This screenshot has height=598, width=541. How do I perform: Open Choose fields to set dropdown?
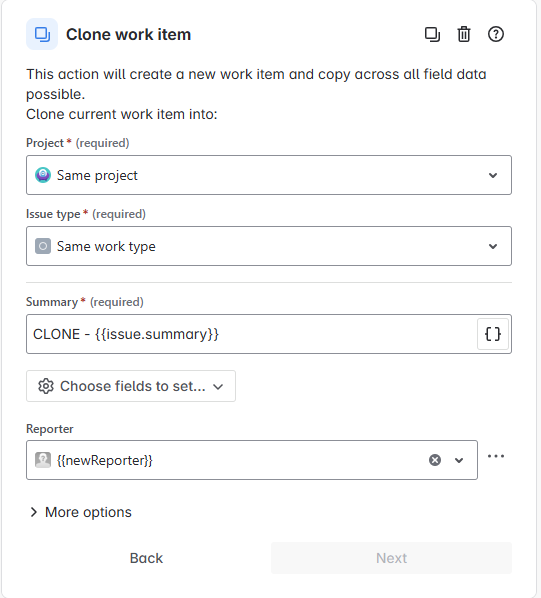point(131,386)
